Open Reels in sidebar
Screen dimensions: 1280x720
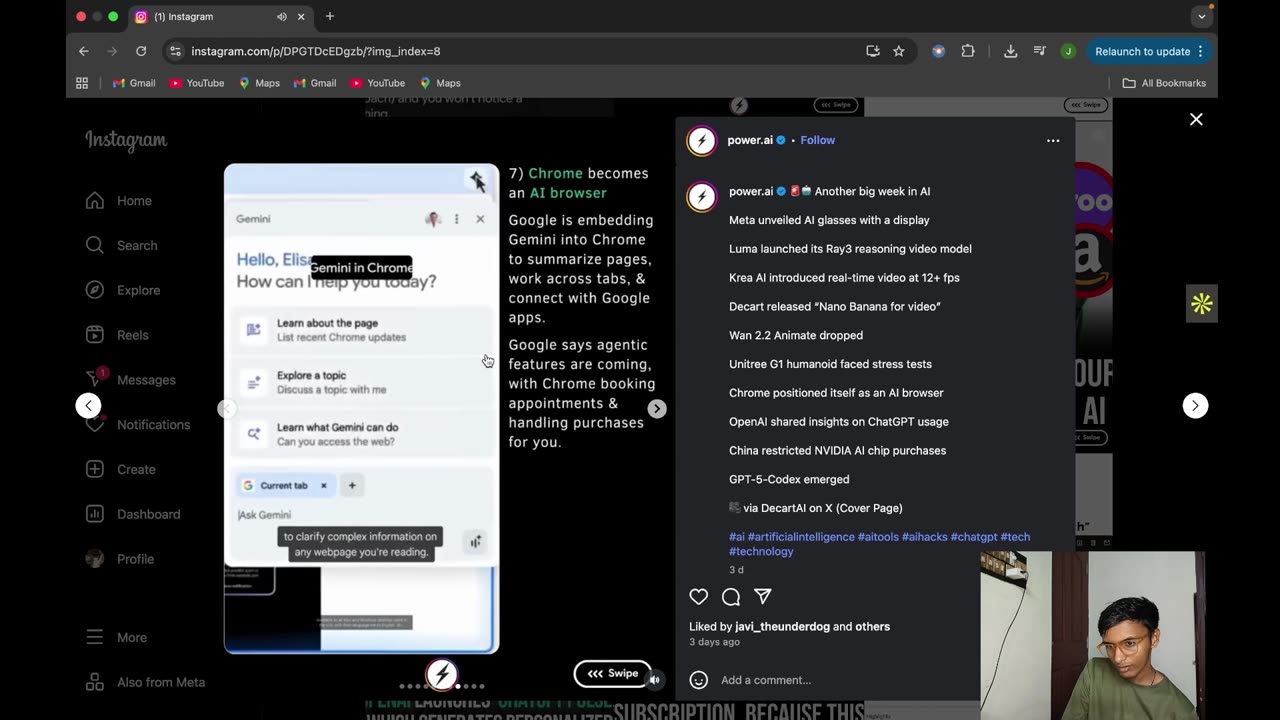(x=116, y=335)
